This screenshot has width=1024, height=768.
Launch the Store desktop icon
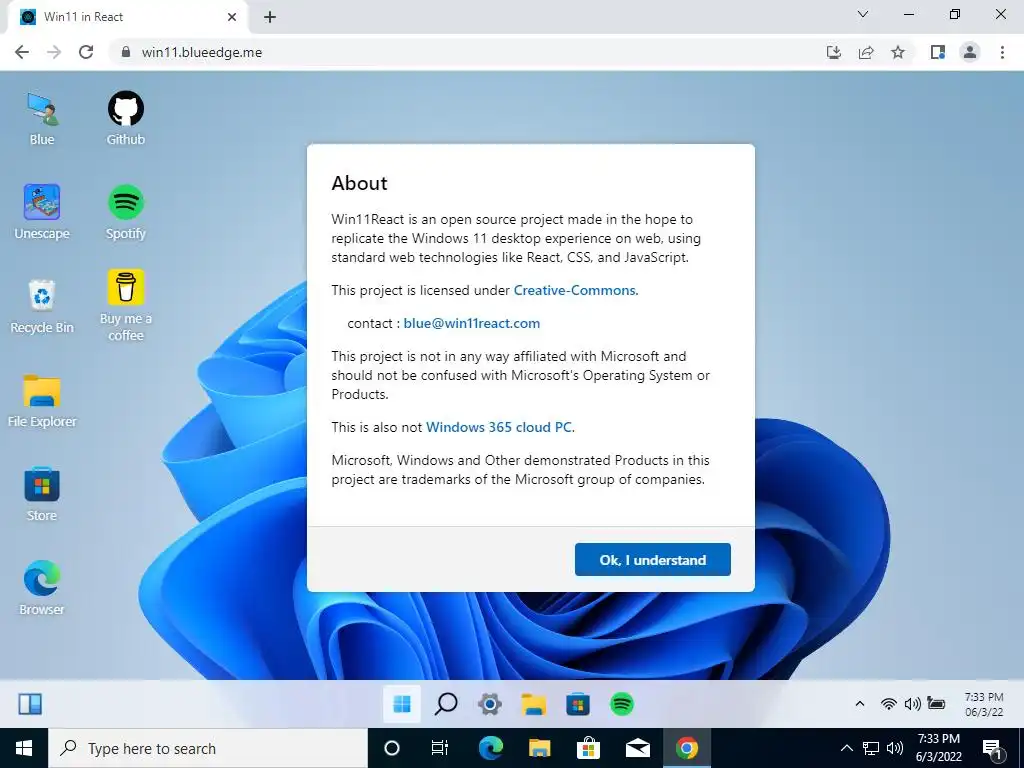[42, 494]
